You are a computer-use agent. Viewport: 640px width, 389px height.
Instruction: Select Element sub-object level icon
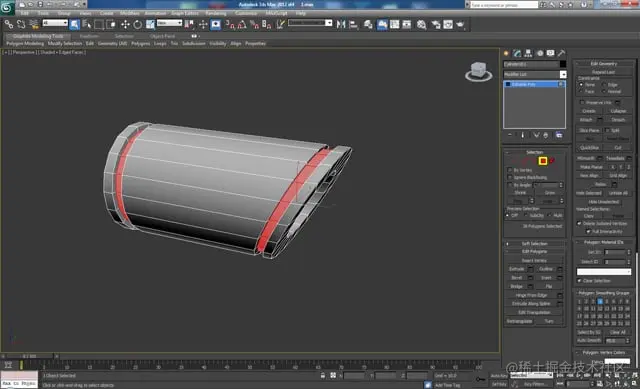(x=552, y=161)
